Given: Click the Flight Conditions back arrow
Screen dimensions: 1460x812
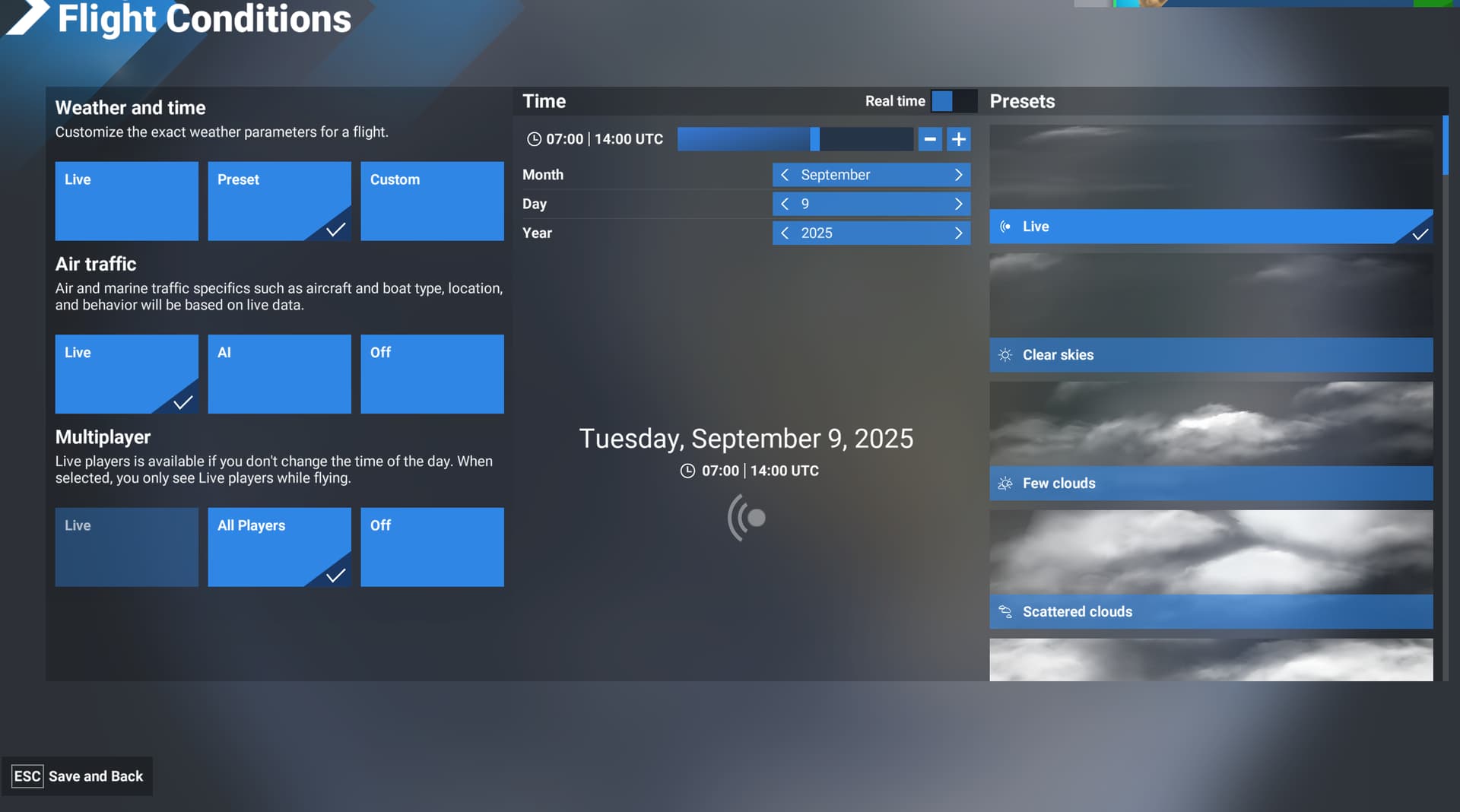Looking at the screenshot, I should click(27, 17).
